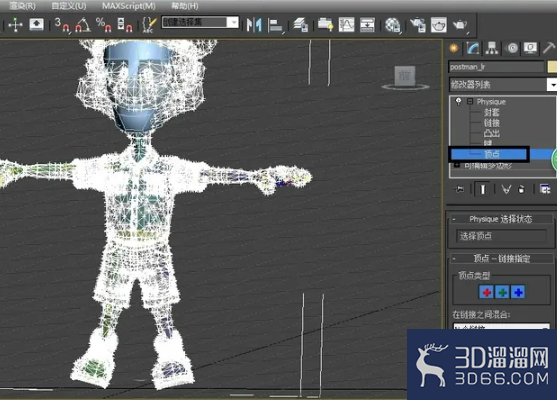
Task: Toggle Show End Result icon
Action: coord(482,189)
